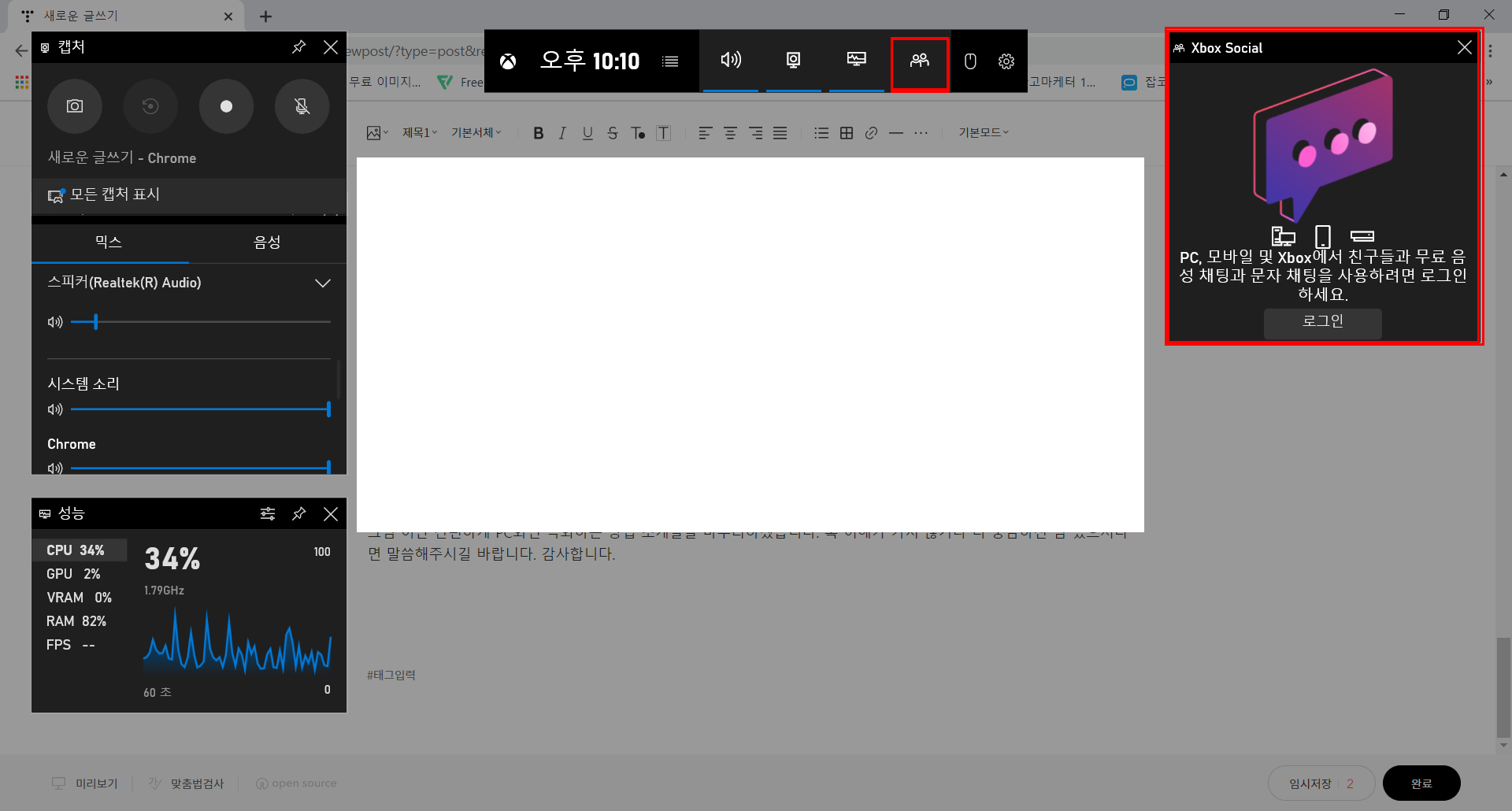Toggle underline formatting

tap(587, 133)
